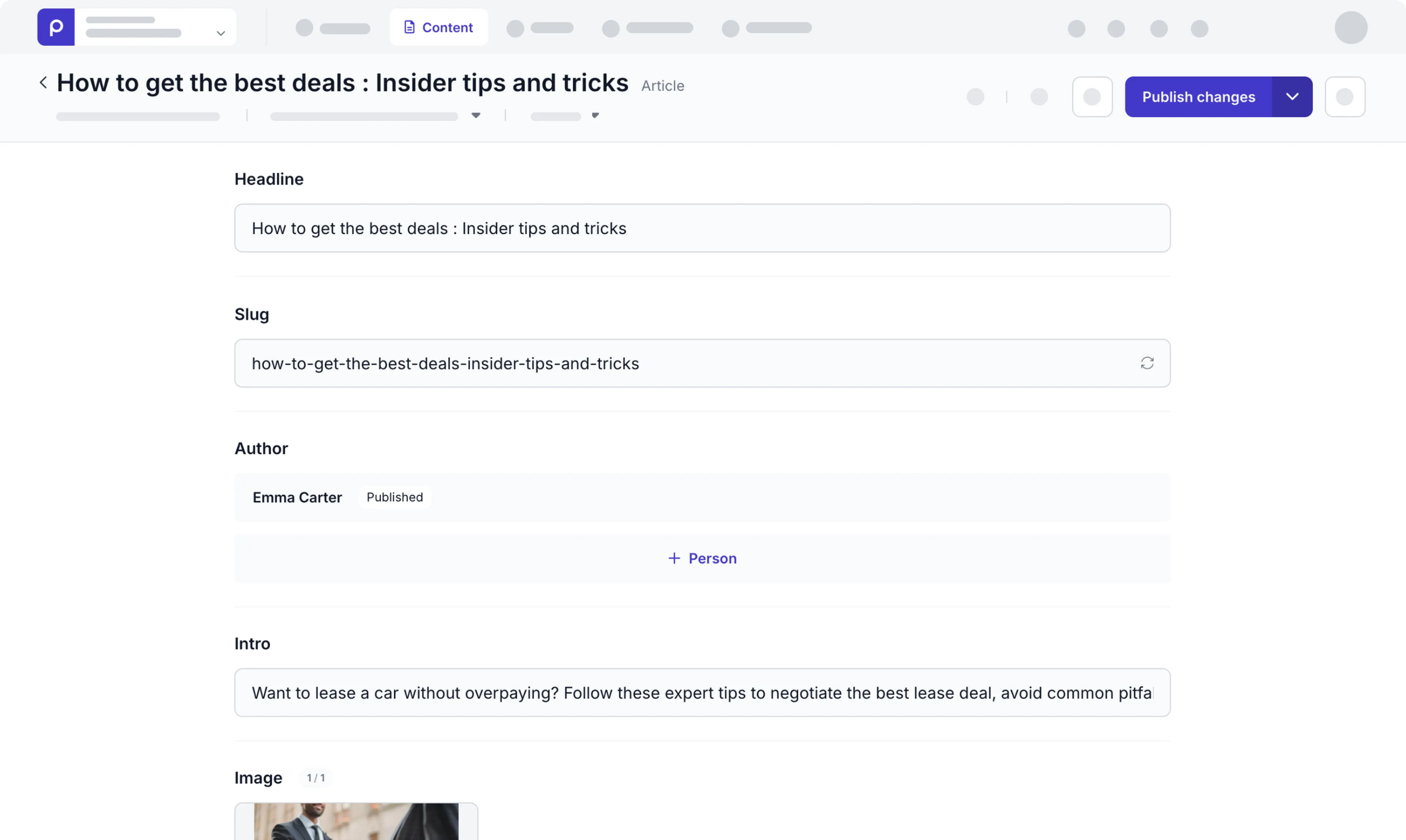
Task: Open the Publish changes dropdown arrow
Action: coord(1292,97)
